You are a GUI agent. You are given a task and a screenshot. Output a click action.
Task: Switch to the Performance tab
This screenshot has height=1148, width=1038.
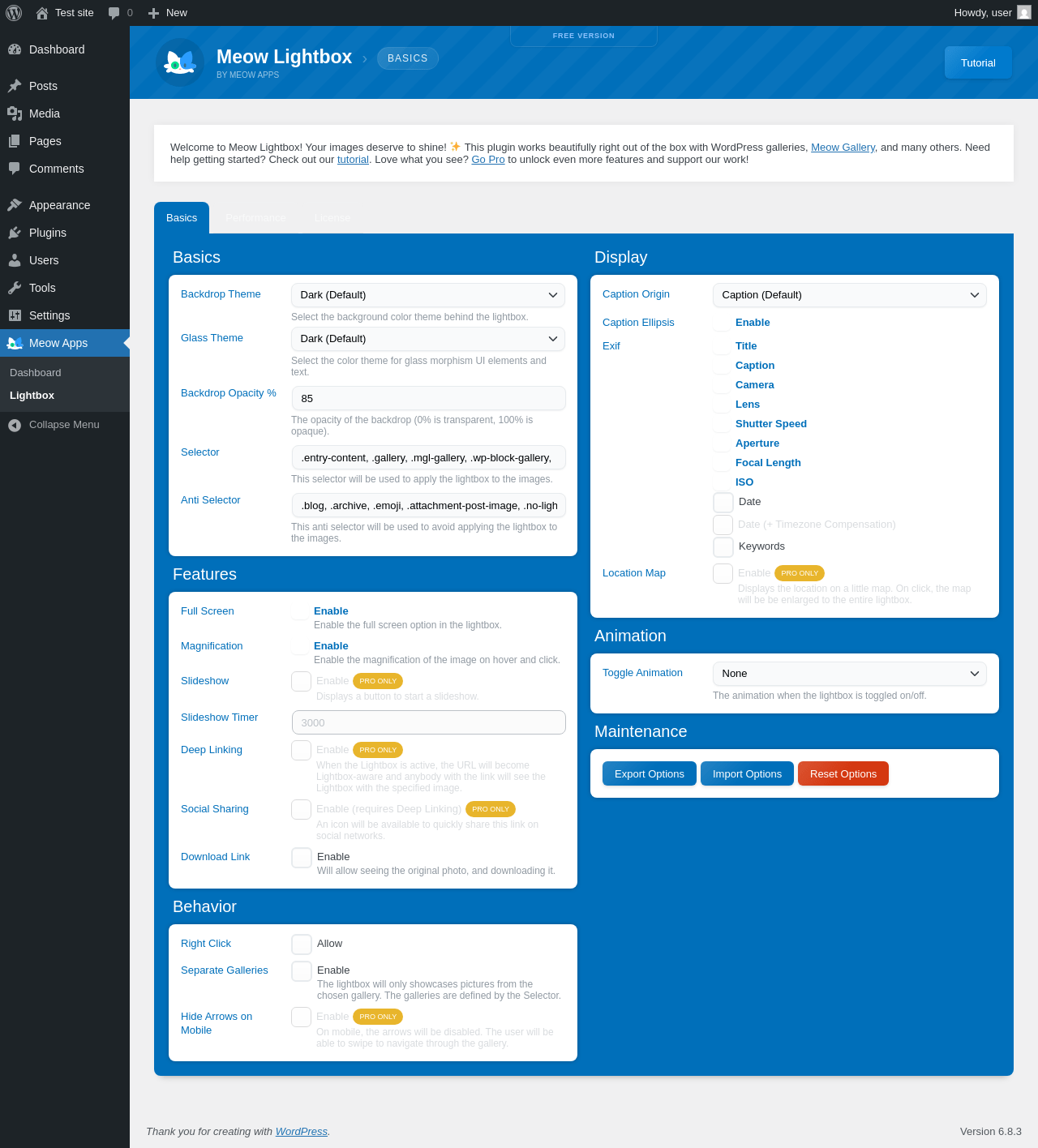(x=255, y=218)
